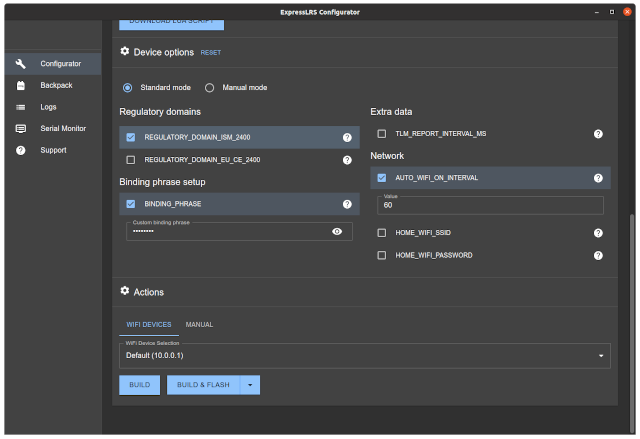Viewport: 640px width, 439px height.
Task: Open WiFi Device Selection dropdown
Action: pos(365,356)
